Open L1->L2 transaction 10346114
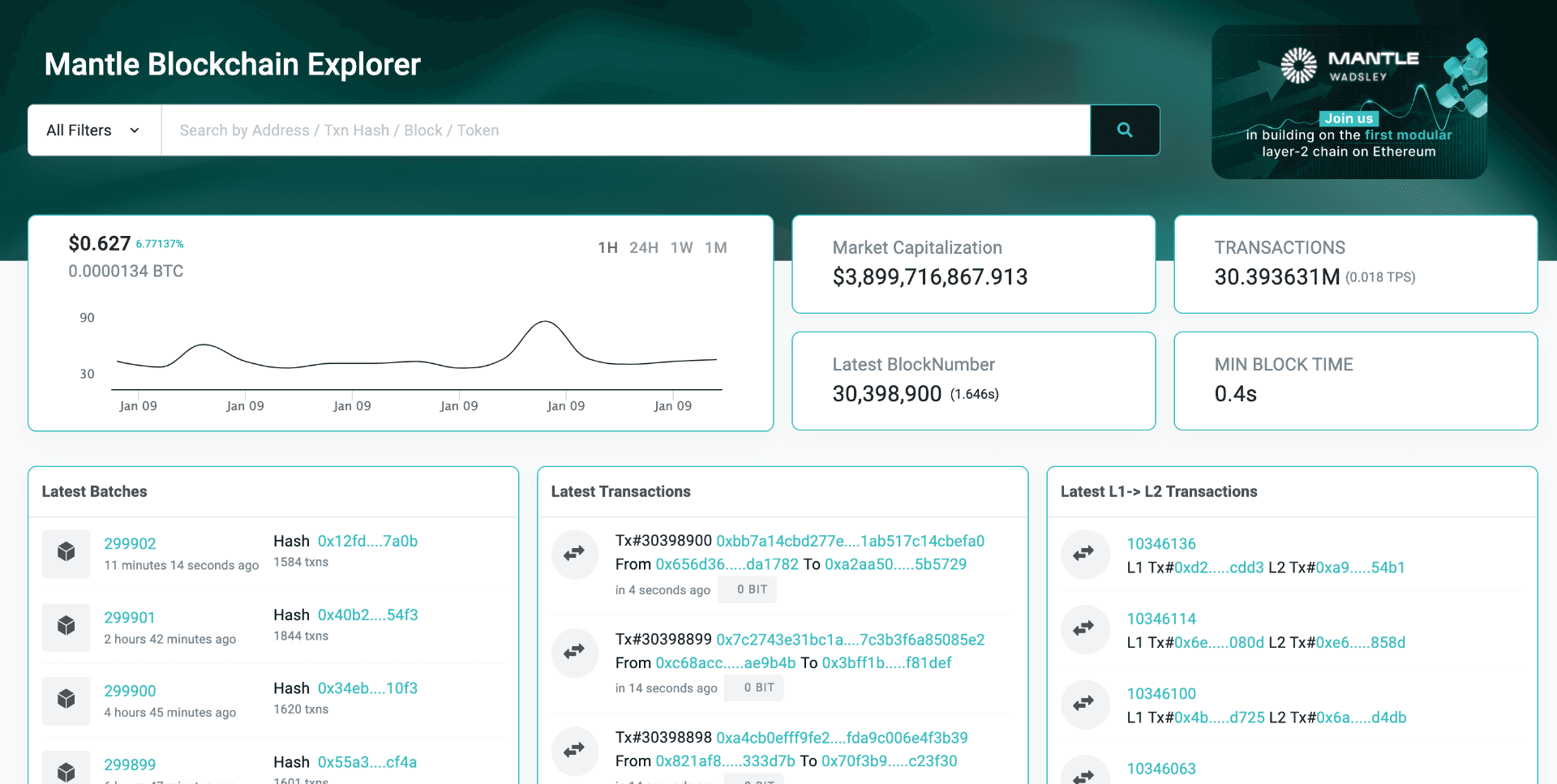This screenshot has width=1557, height=784. click(1161, 619)
